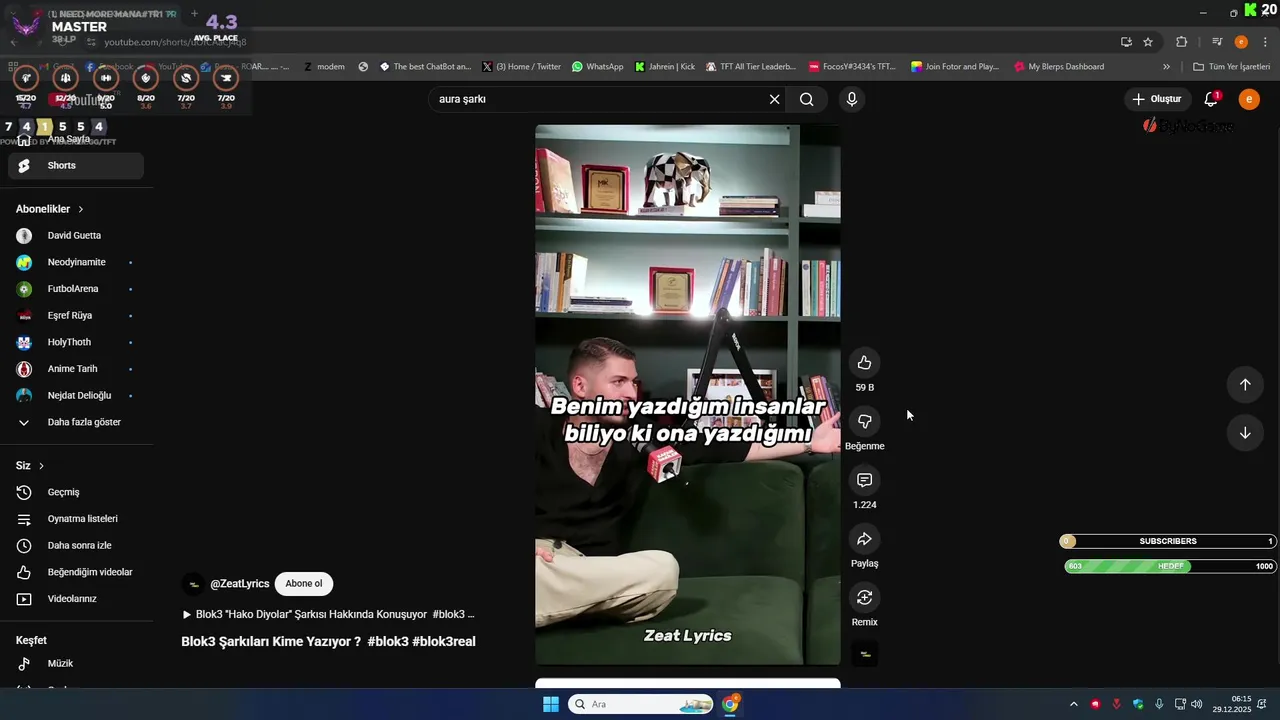Open the sound source thumbnail below Remix

865,654
